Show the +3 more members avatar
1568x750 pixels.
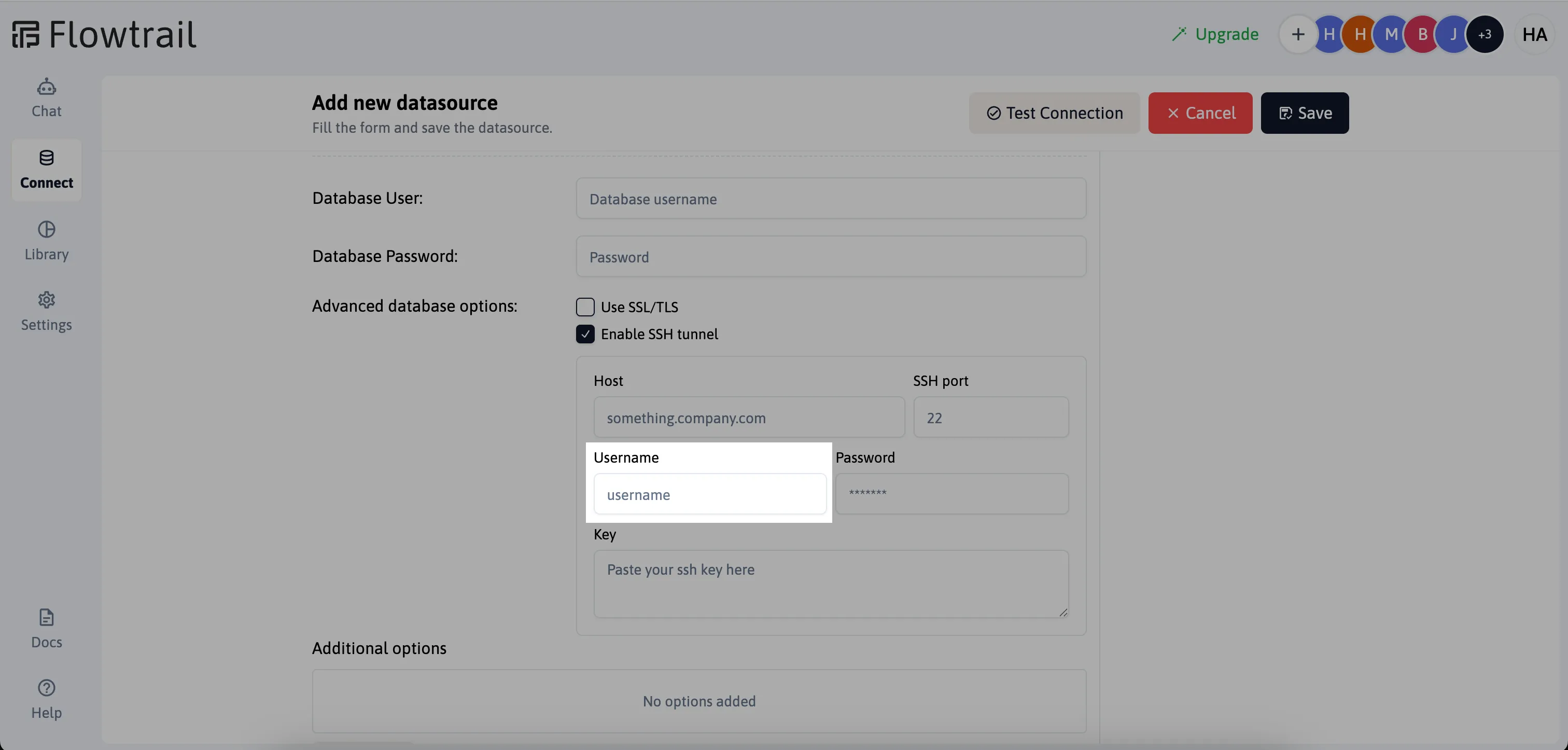tap(1485, 34)
